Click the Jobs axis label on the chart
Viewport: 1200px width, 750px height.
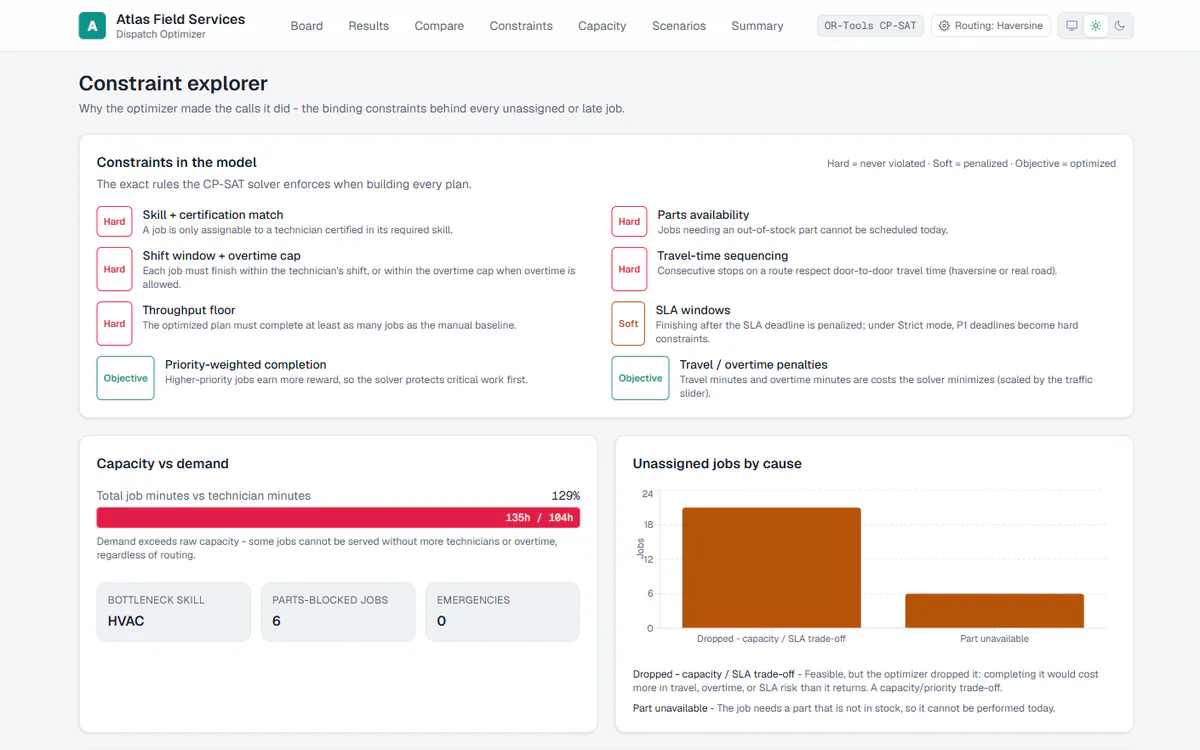click(x=640, y=548)
